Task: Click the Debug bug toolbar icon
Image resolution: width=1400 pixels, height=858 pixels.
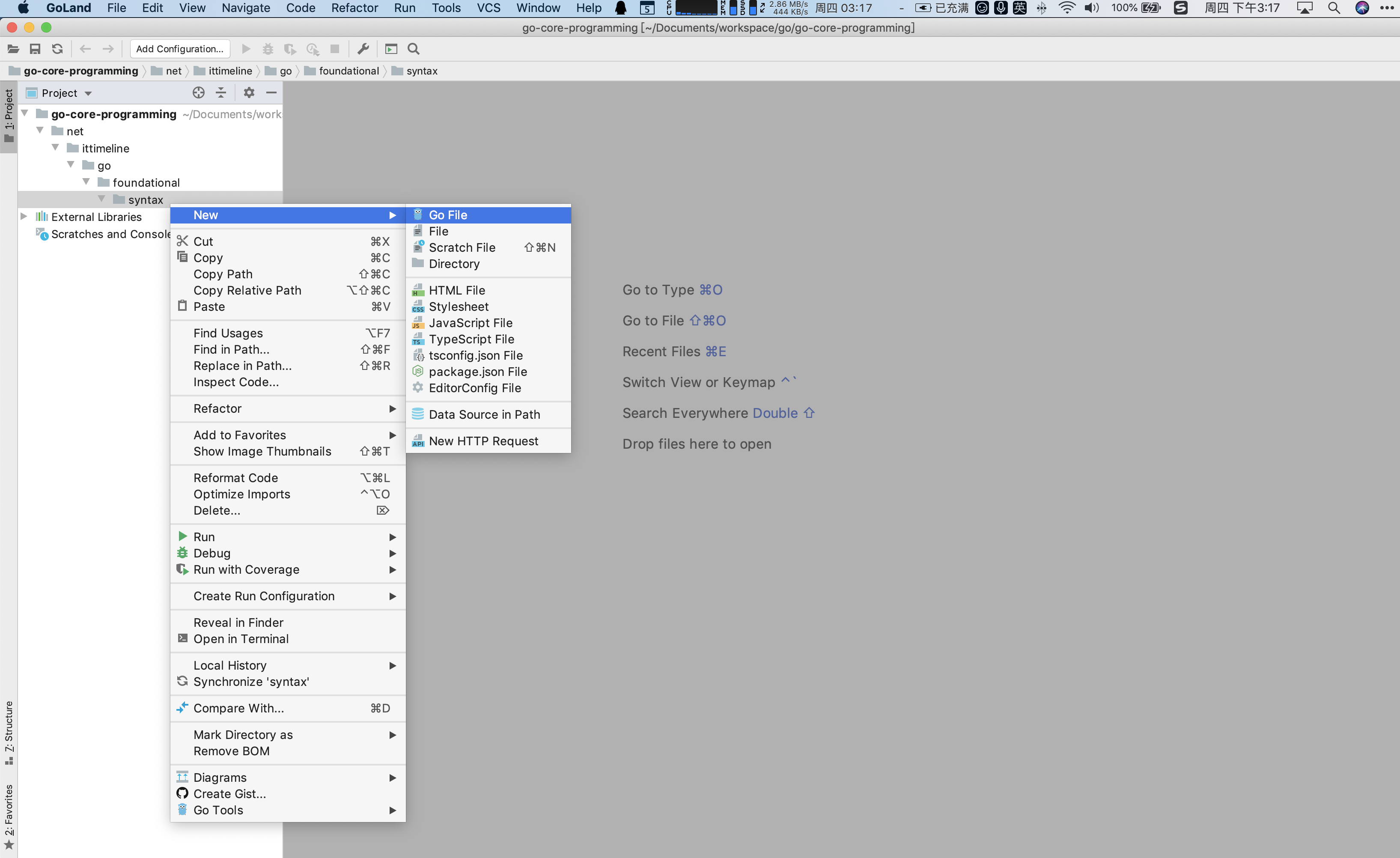Action: 268,49
